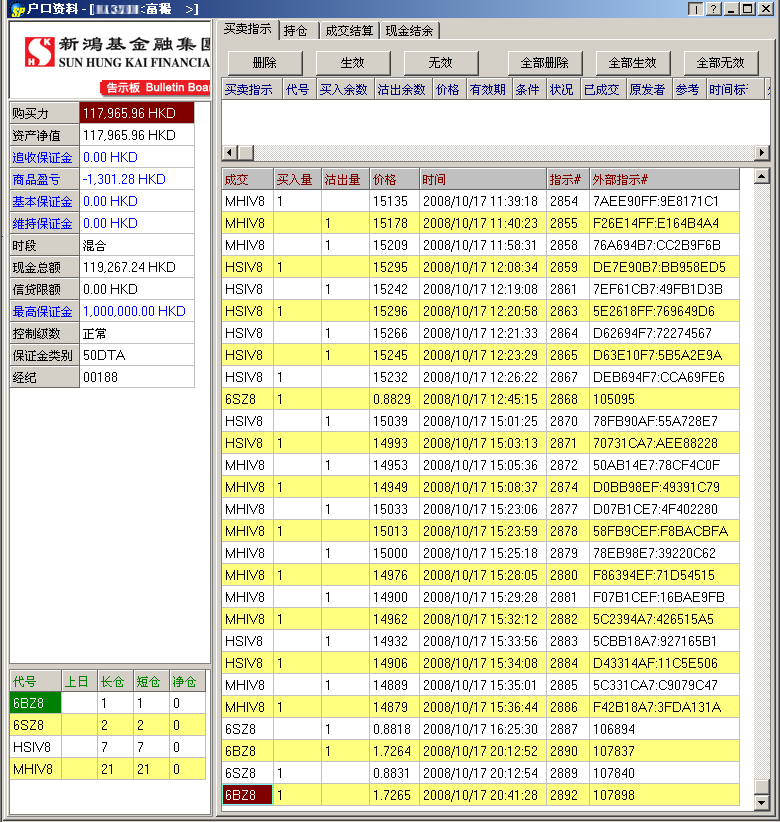Click the 买入量 column header
780x822 pixels.
pyautogui.click(x=297, y=179)
